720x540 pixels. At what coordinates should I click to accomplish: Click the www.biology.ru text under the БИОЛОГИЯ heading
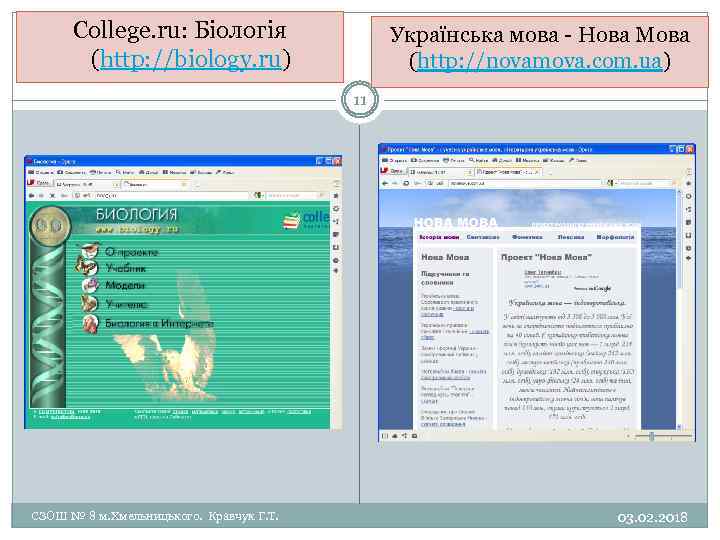click(137, 229)
